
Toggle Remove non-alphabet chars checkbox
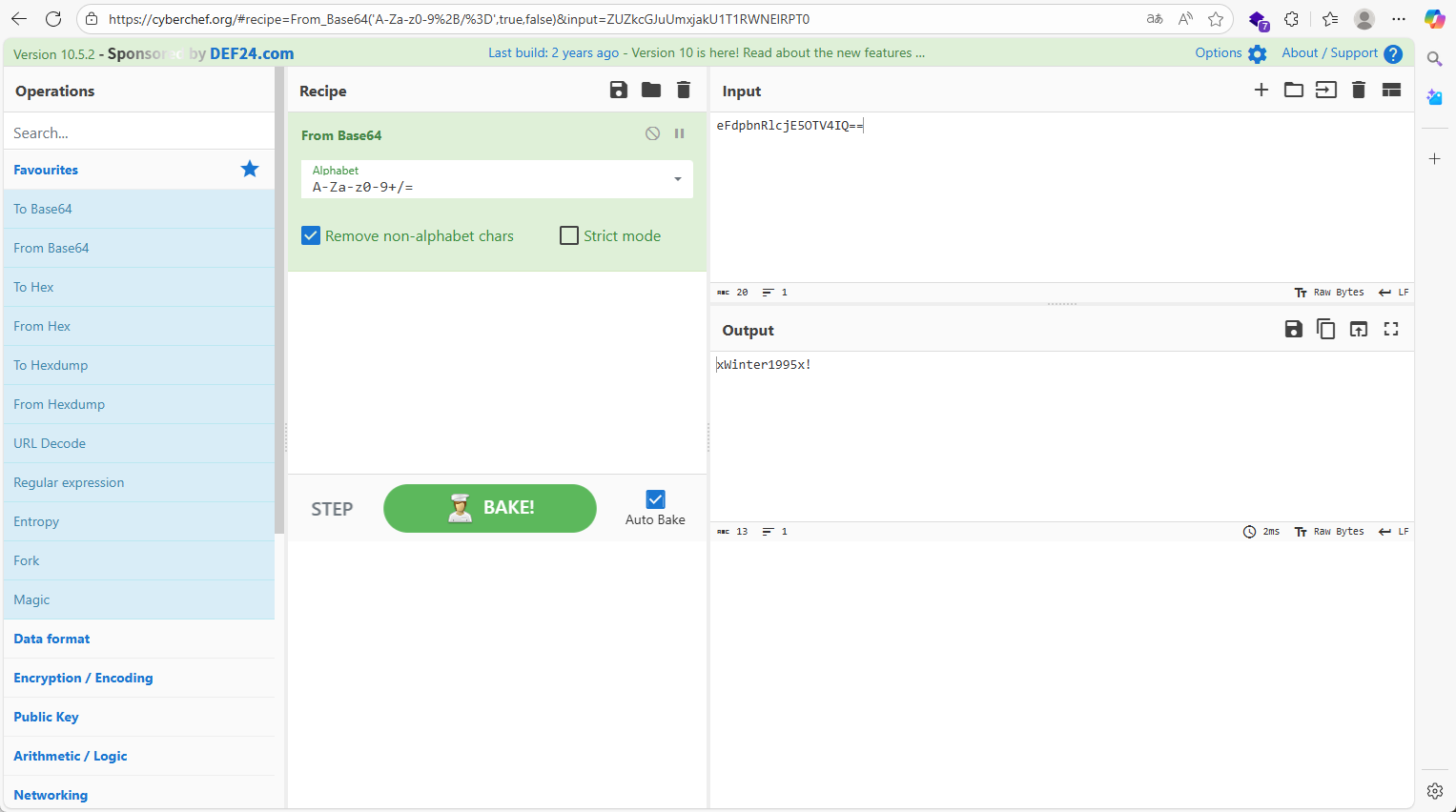311,235
